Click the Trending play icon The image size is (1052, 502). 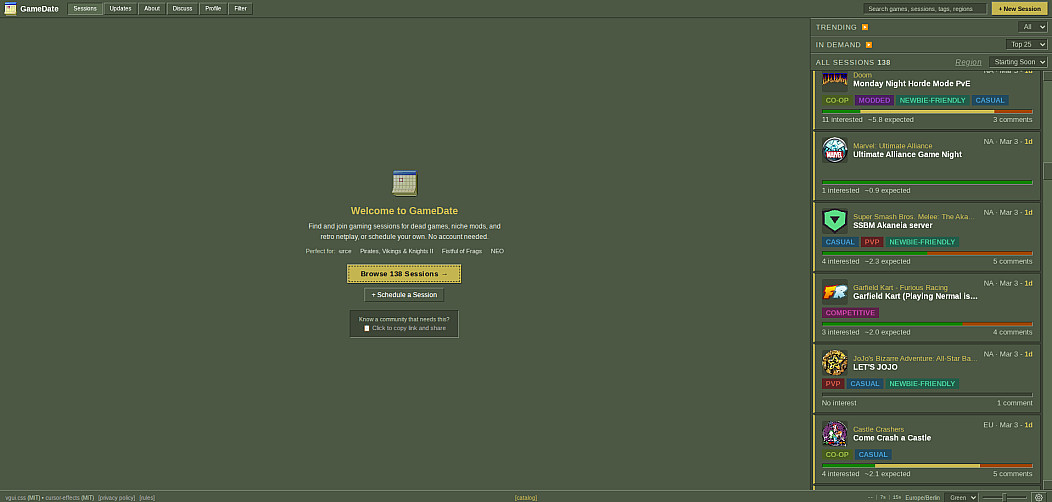(x=865, y=27)
